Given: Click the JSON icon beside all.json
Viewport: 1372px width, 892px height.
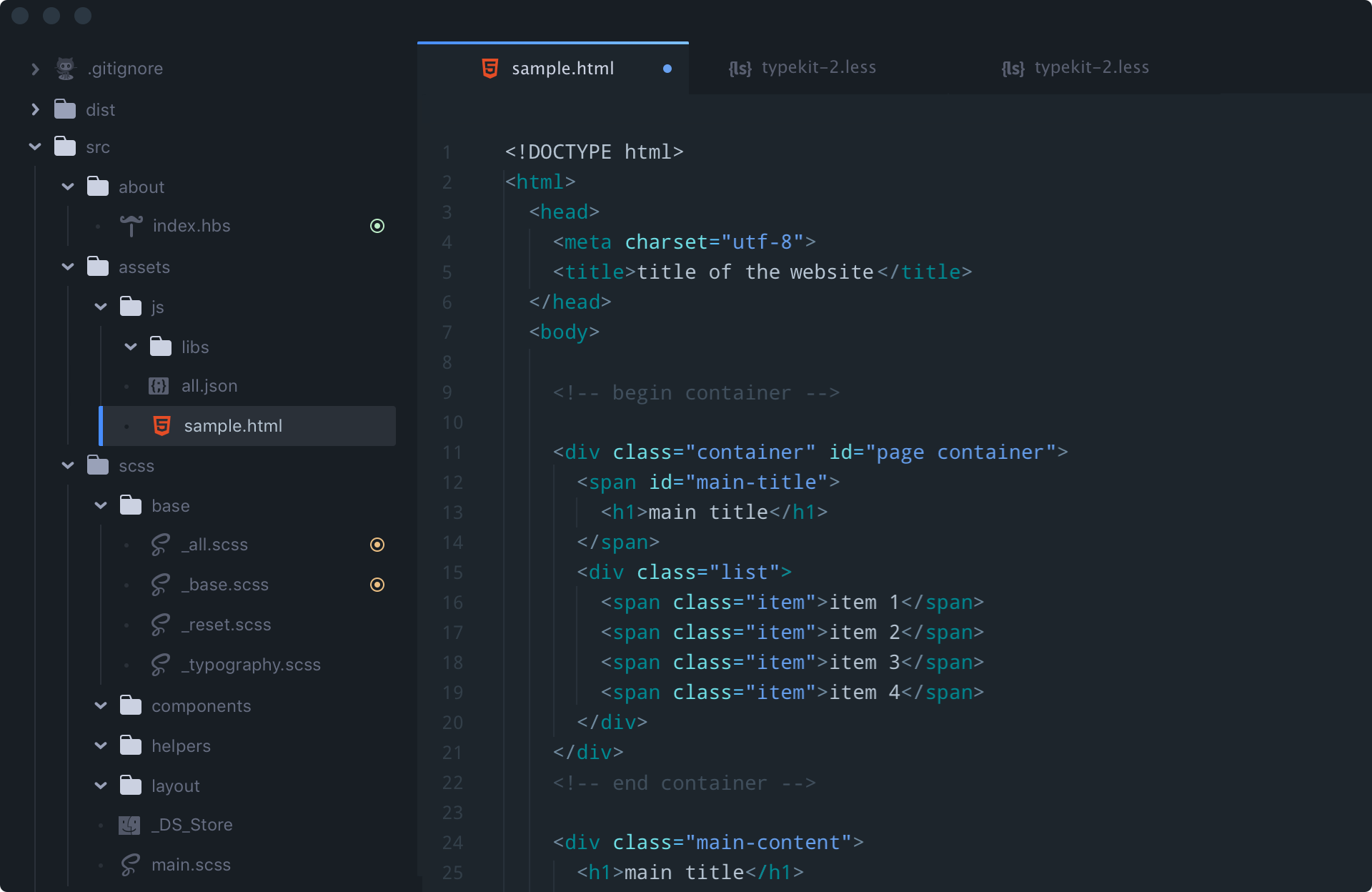Looking at the screenshot, I should (157, 385).
